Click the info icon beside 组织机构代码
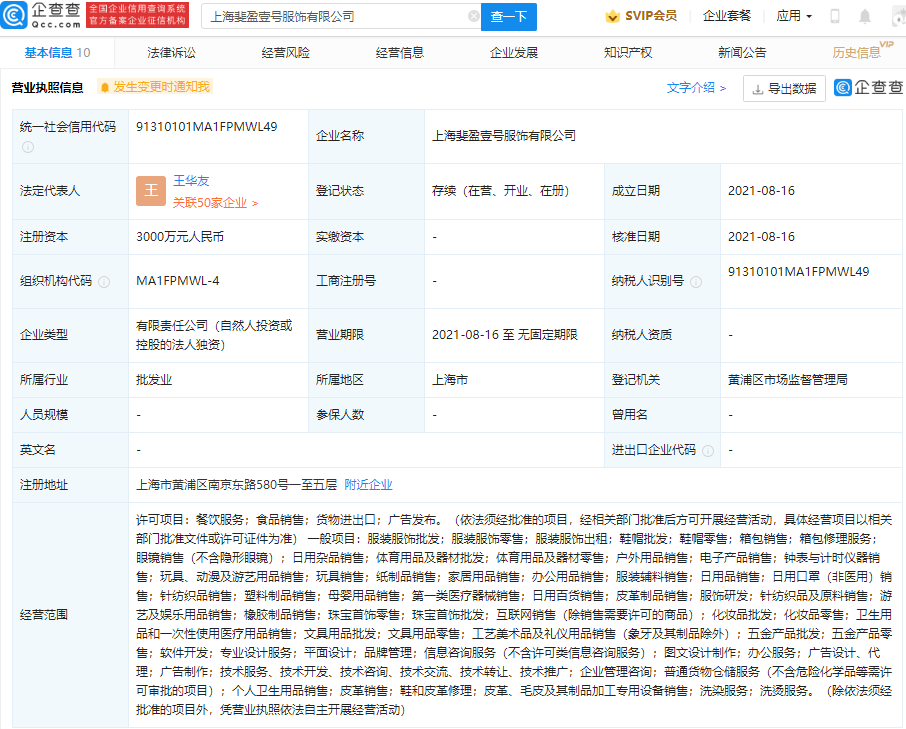 coord(104,282)
